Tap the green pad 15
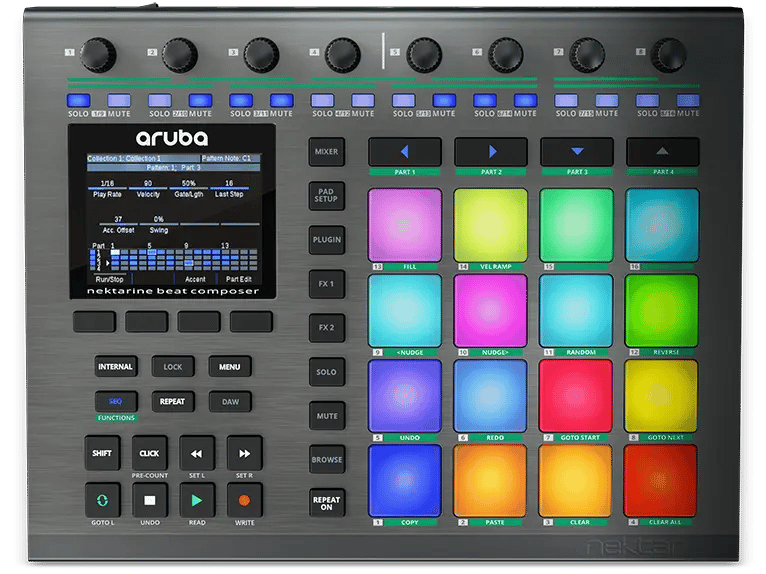Screen dimensions: 766x574 576,225
